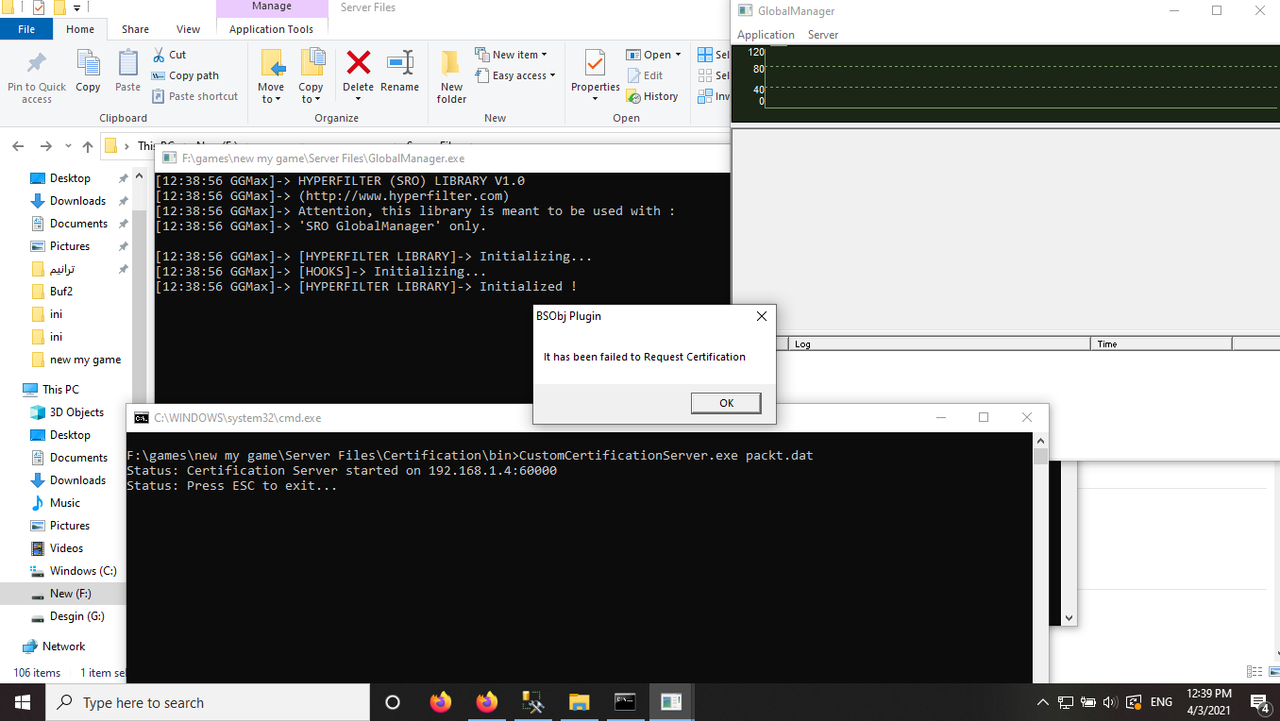Click the red Delete X icon
Screen dimensions: 1280x721
coord(358,63)
